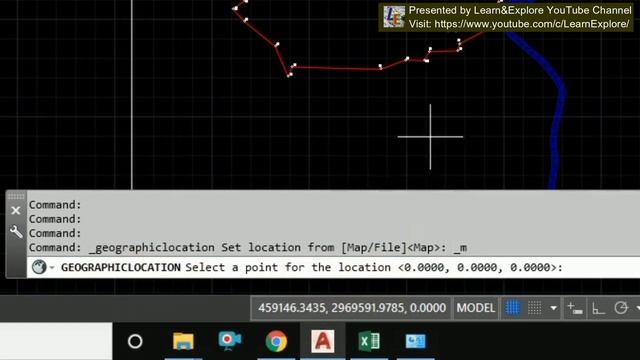Open screen recorder app in taskbar

point(229,341)
